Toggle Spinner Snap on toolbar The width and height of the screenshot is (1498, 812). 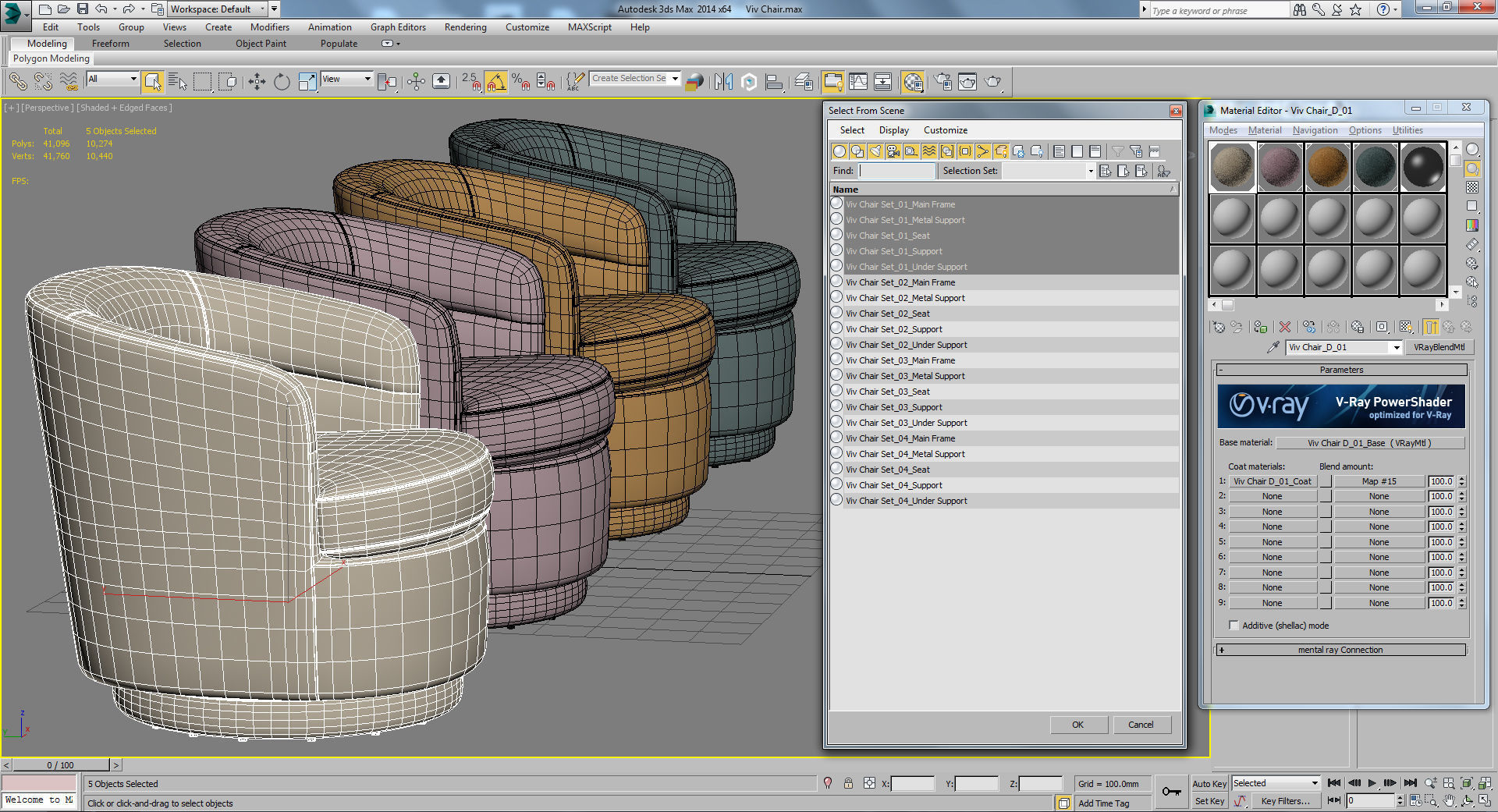[x=546, y=81]
